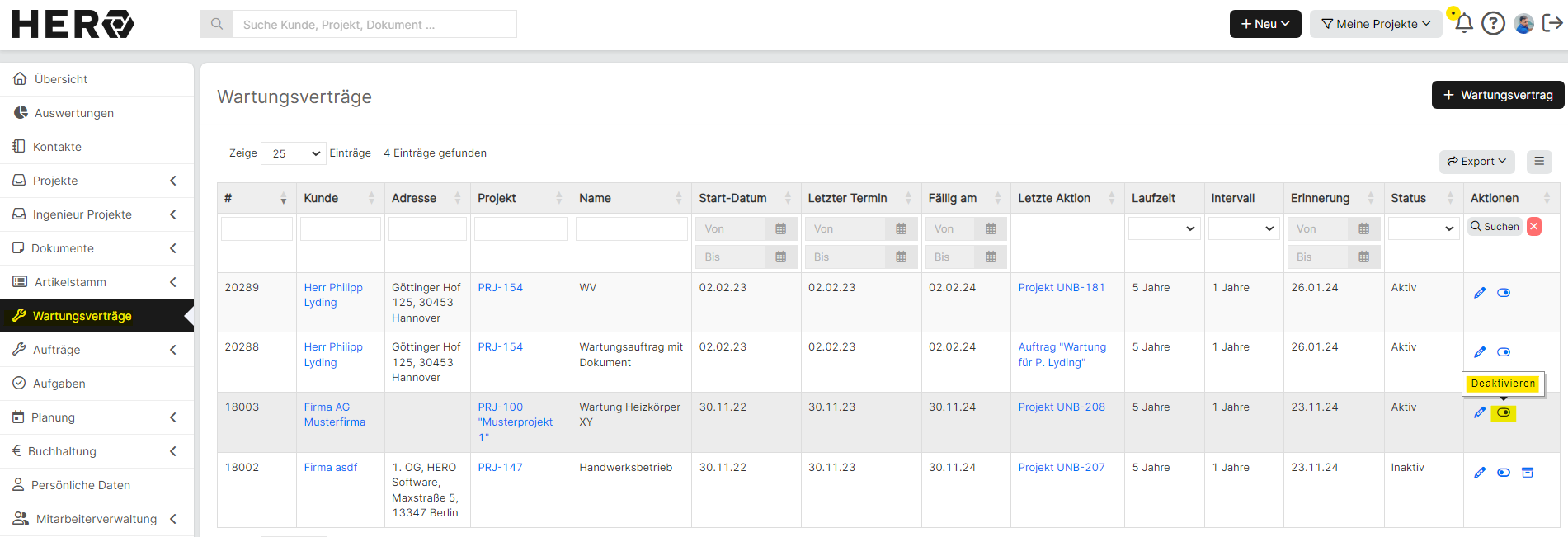This screenshot has width=1568, height=537.
Task: Select Wartungsverträge in sidebar
Action: click(97, 316)
